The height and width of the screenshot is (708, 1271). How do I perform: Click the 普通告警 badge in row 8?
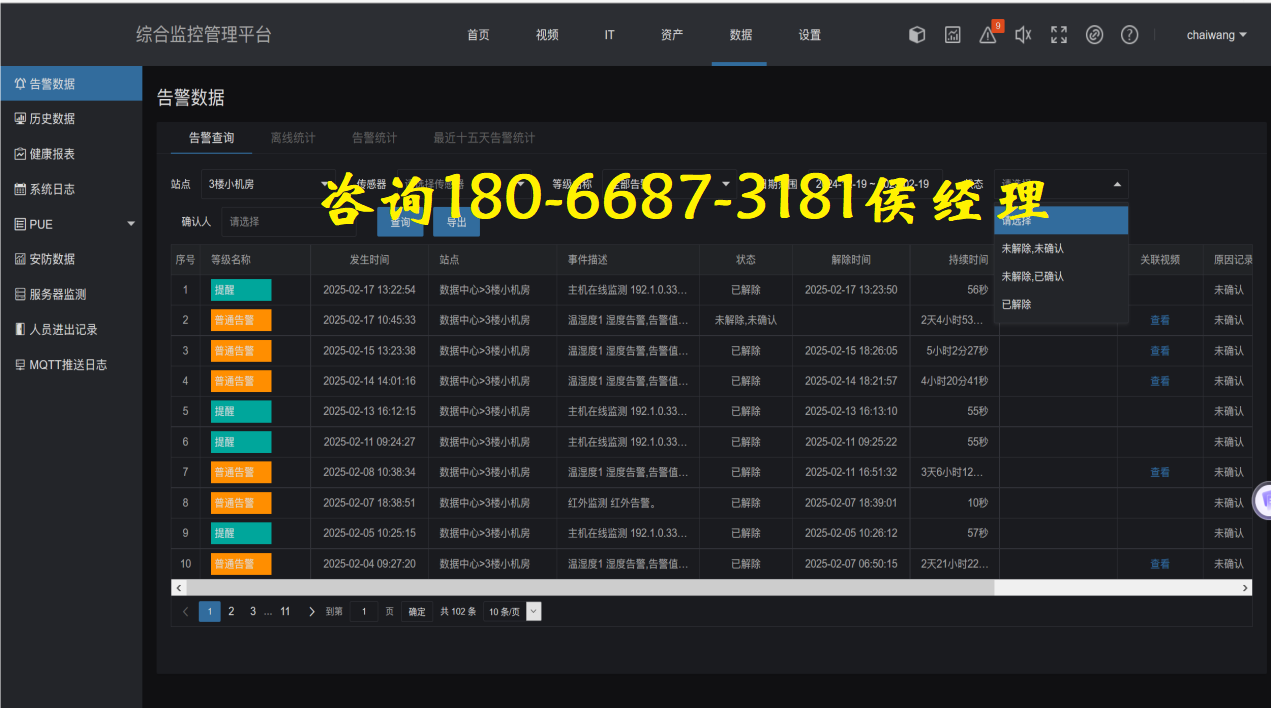(241, 503)
